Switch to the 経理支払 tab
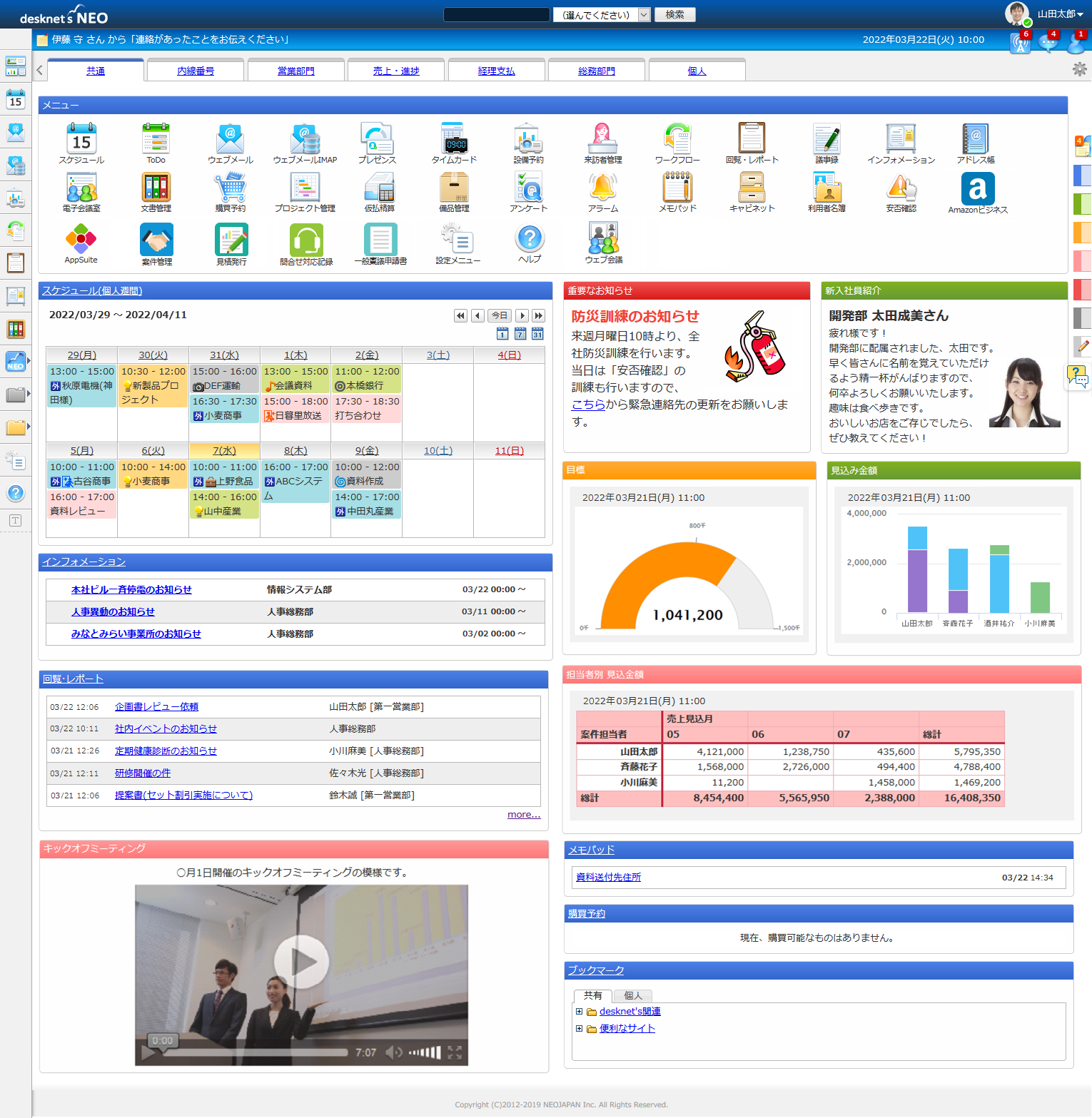The width and height of the screenshot is (1092, 1118). click(496, 71)
